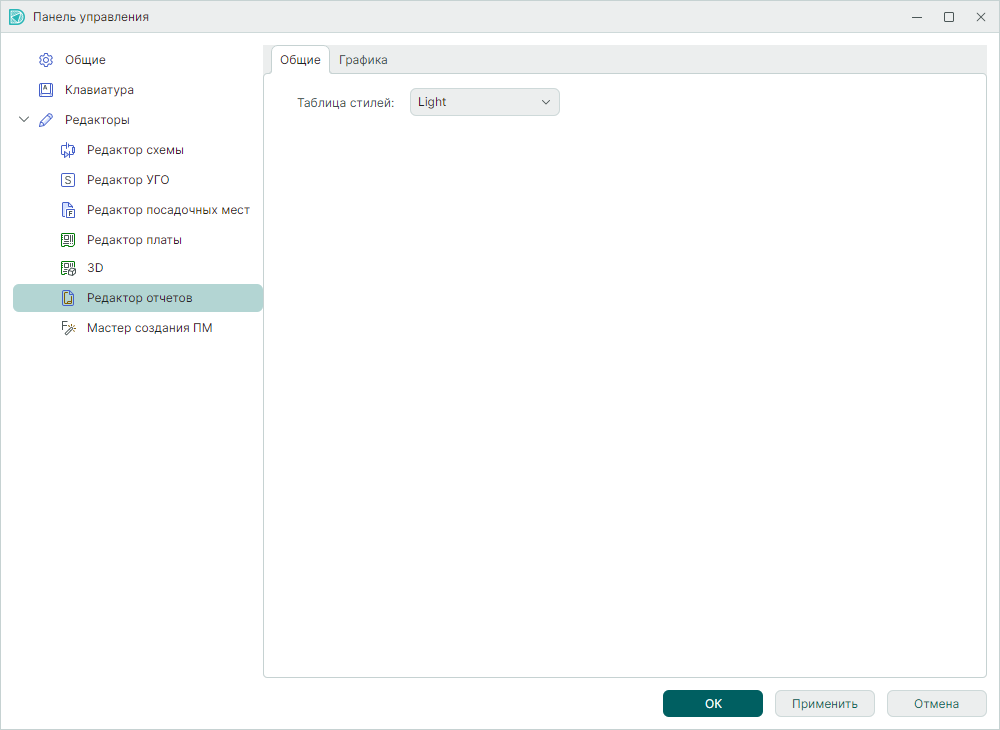Viewport: 1000px width, 730px height.
Task: Click the Редактор отчетов icon
Action: pyautogui.click(x=68, y=298)
